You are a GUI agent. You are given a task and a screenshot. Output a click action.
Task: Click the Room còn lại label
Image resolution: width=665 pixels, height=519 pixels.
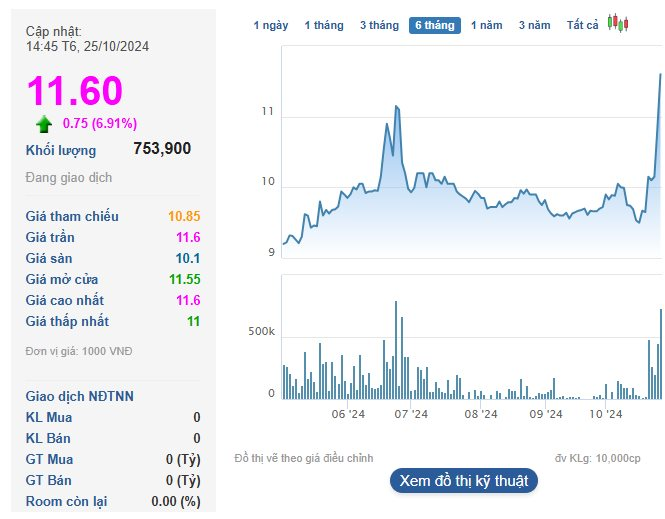pos(67,501)
